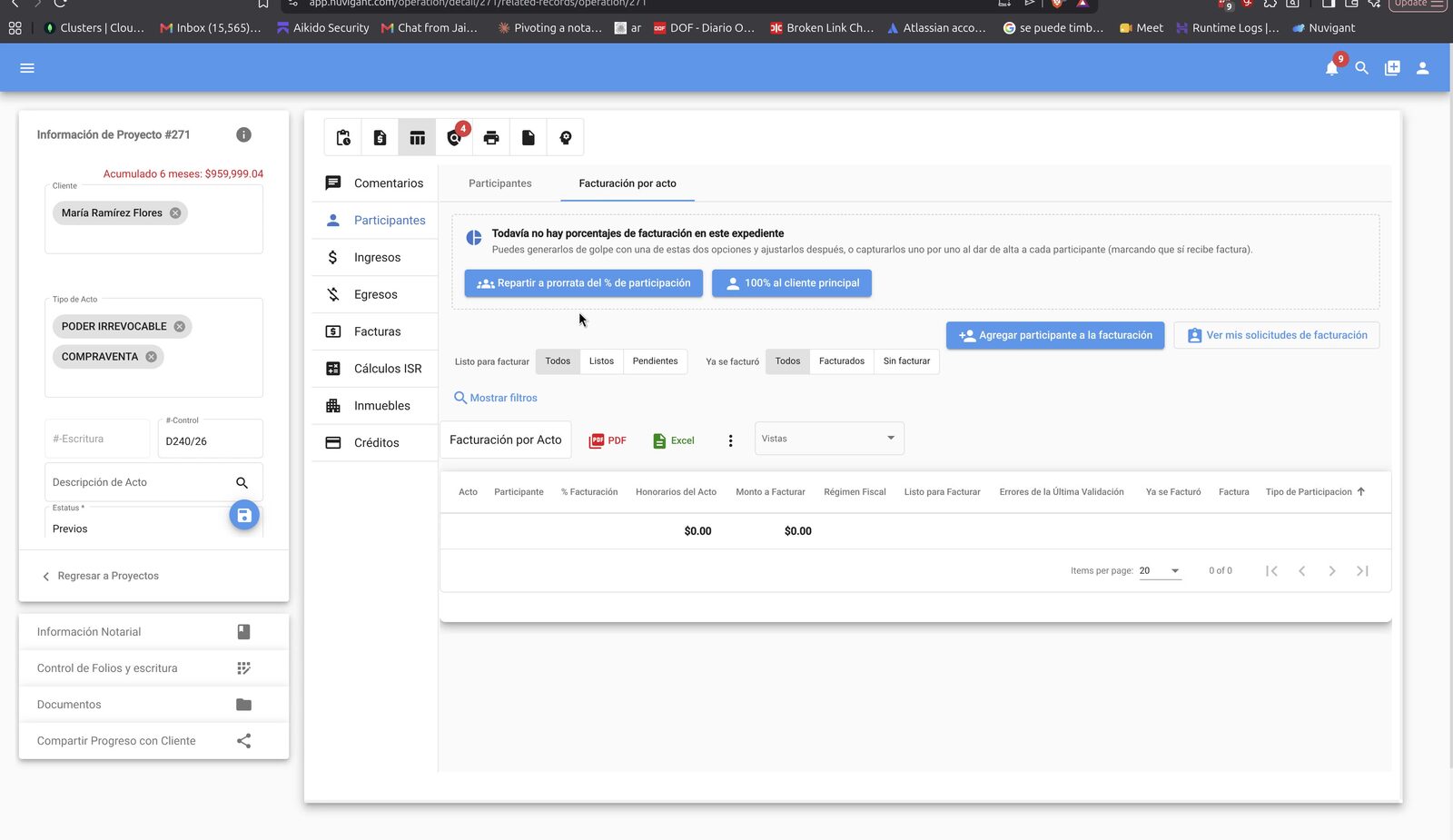
Task: Switch to the Participantes tab
Action: [x=500, y=183]
